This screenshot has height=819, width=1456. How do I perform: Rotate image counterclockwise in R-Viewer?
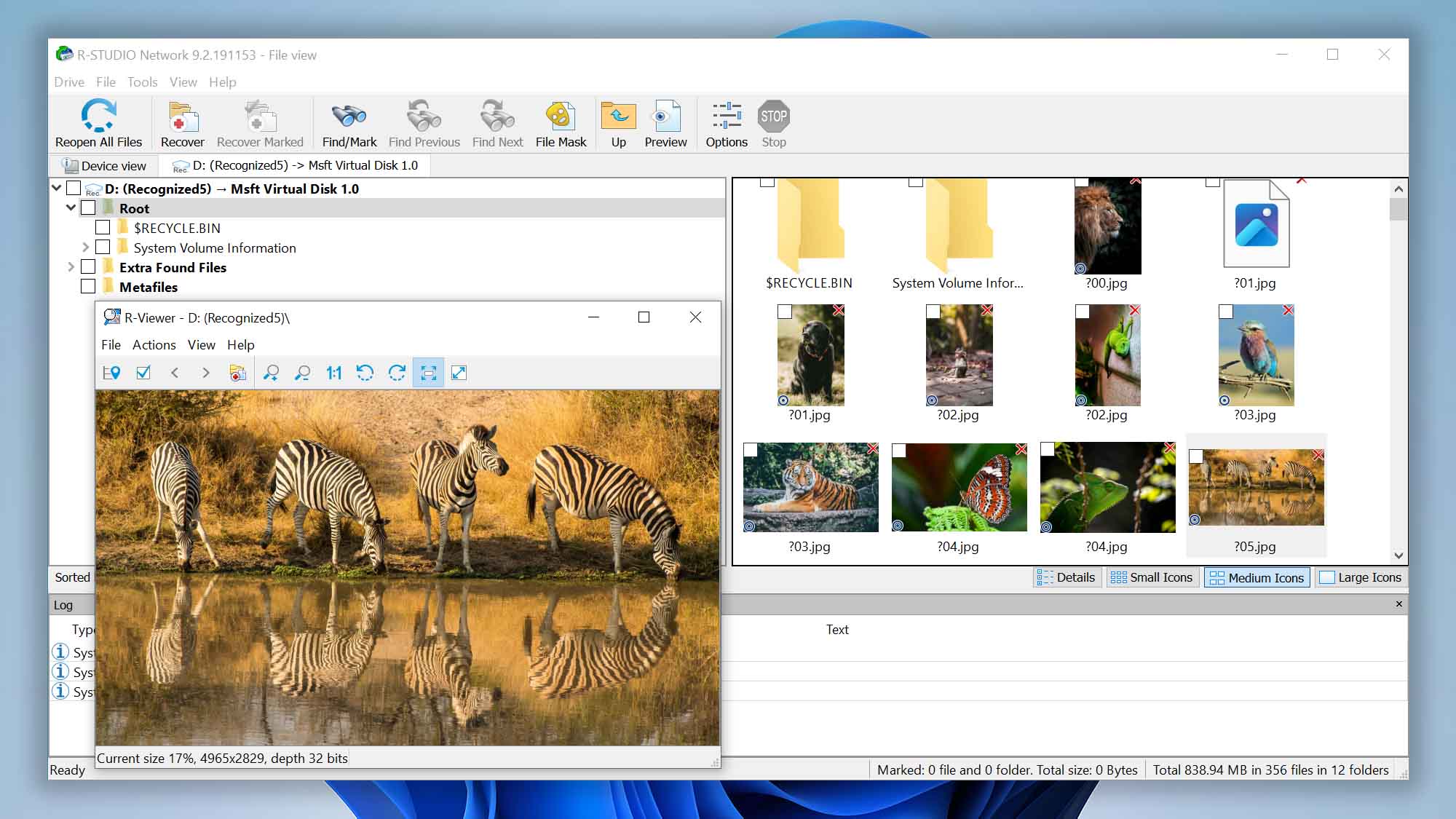click(x=365, y=373)
